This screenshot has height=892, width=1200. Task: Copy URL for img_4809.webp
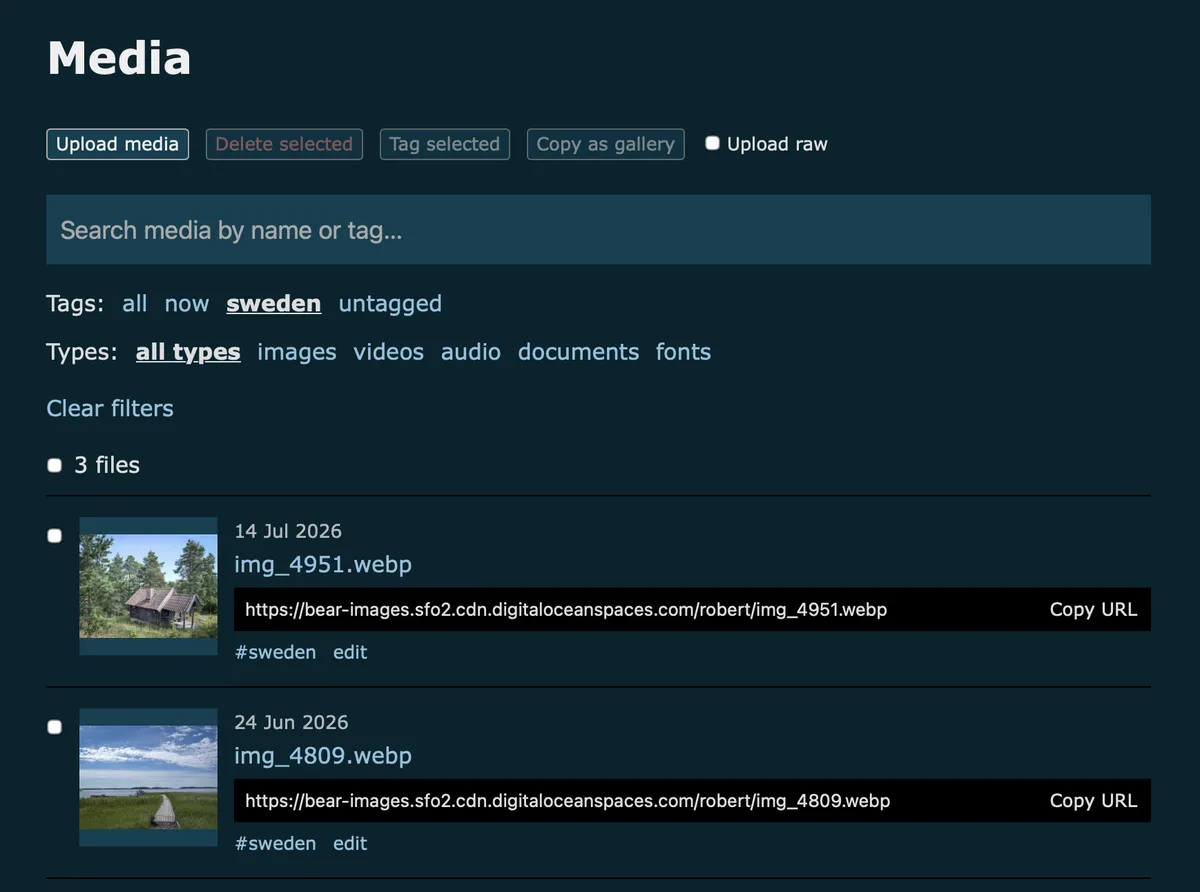pyautogui.click(x=1093, y=800)
